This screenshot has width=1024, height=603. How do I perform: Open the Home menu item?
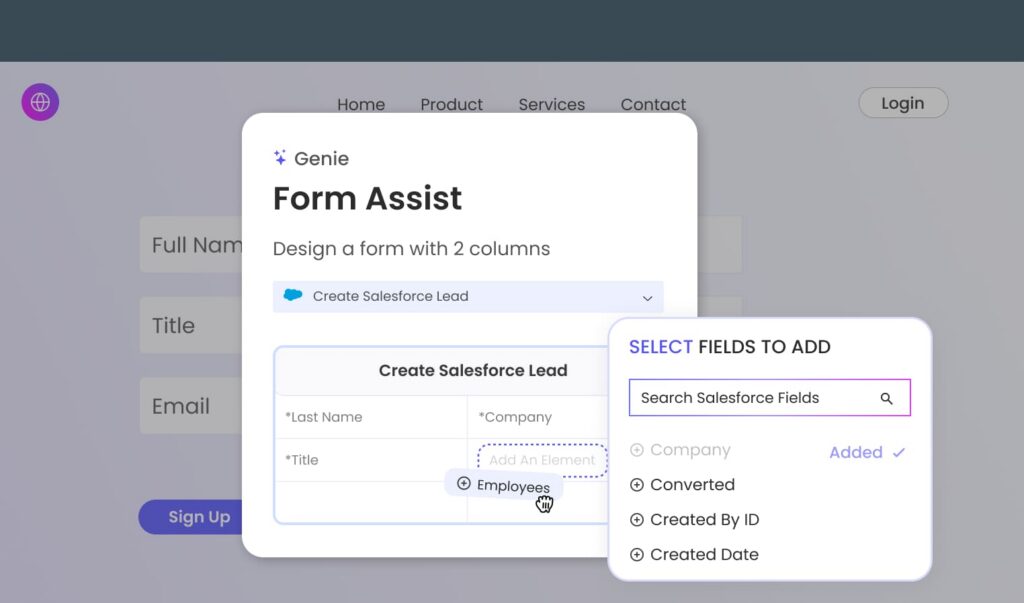[x=361, y=105]
